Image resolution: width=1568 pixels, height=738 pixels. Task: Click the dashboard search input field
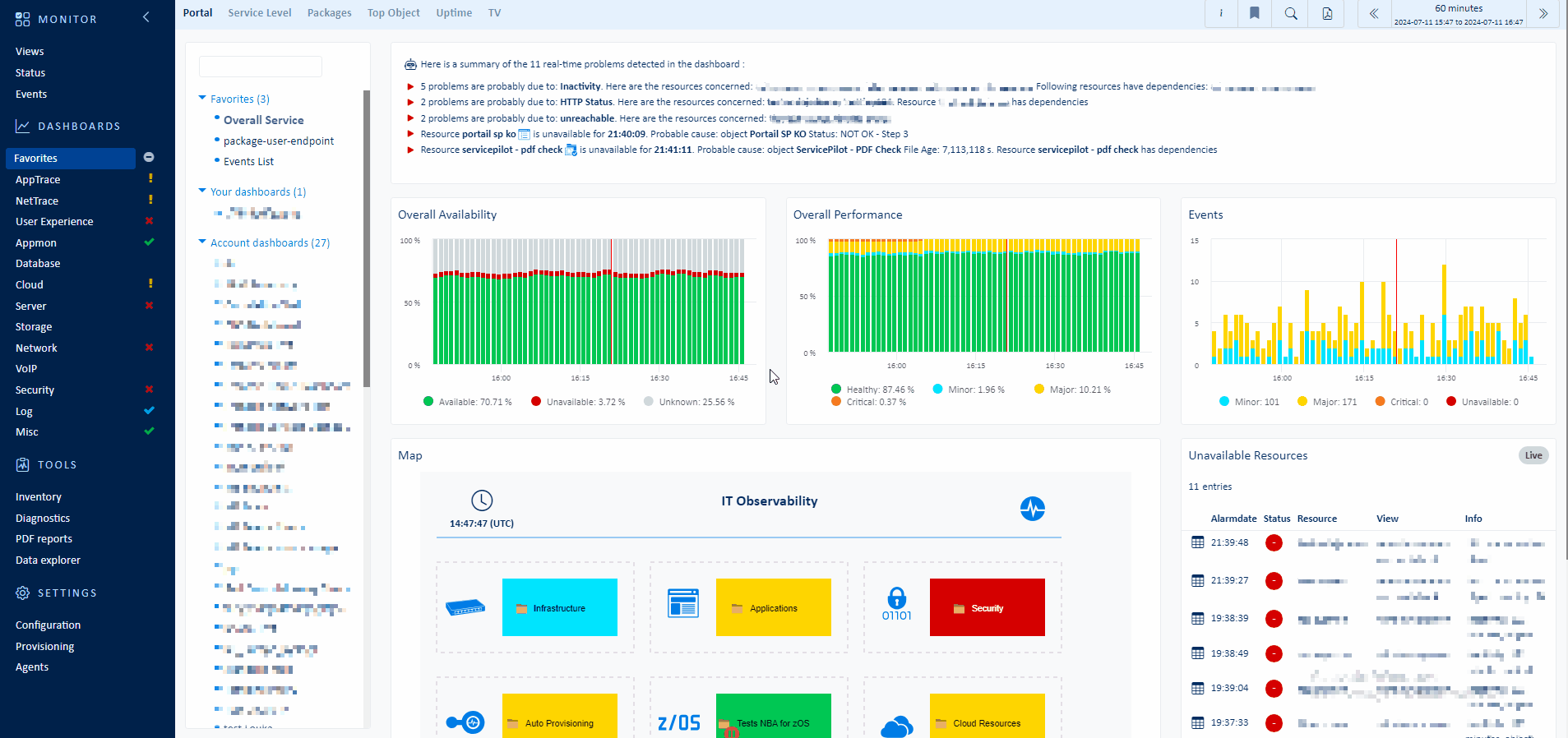click(261, 67)
